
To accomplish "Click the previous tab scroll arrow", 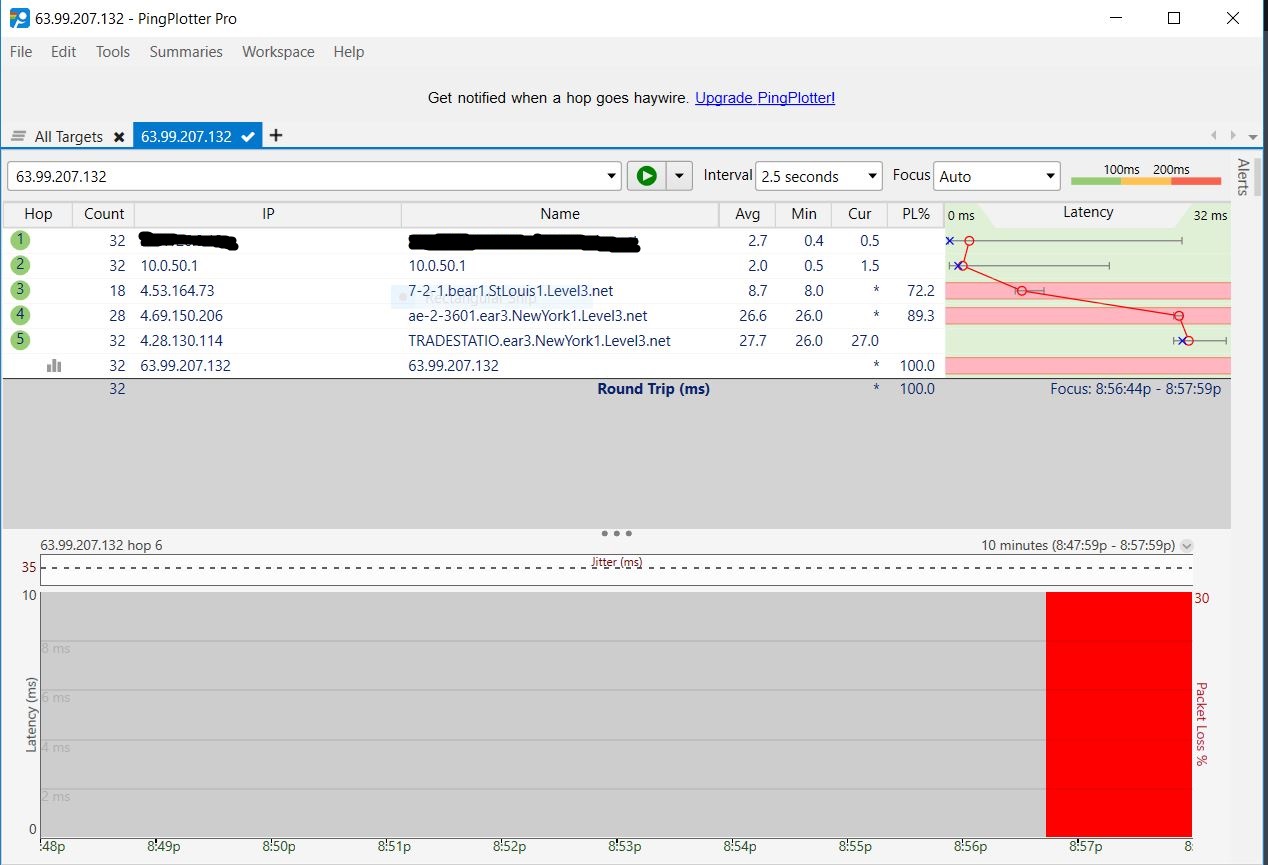I will (1214, 135).
